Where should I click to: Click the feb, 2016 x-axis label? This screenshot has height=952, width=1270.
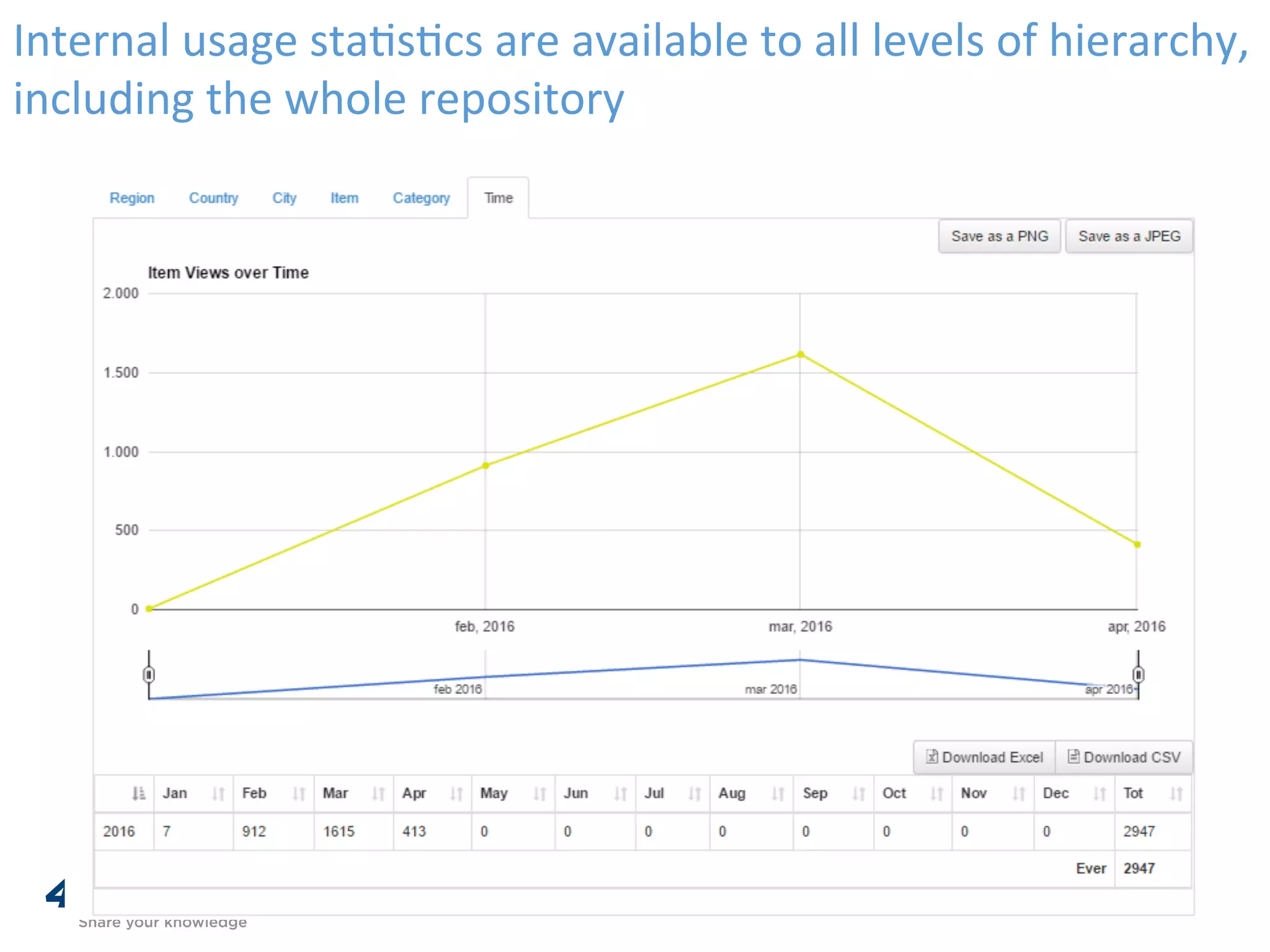[485, 627]
